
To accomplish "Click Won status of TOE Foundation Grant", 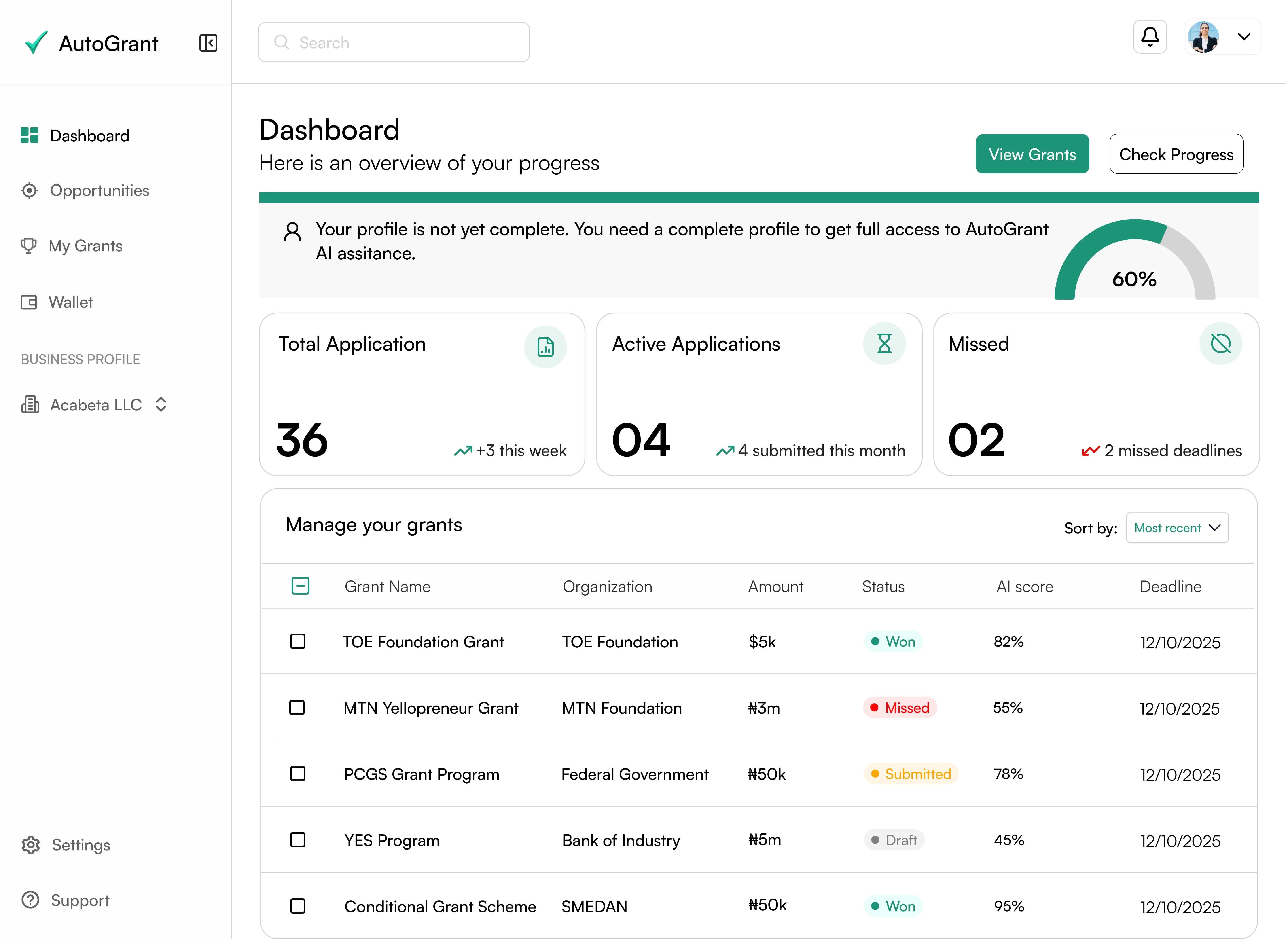I will tap(894, 642).
